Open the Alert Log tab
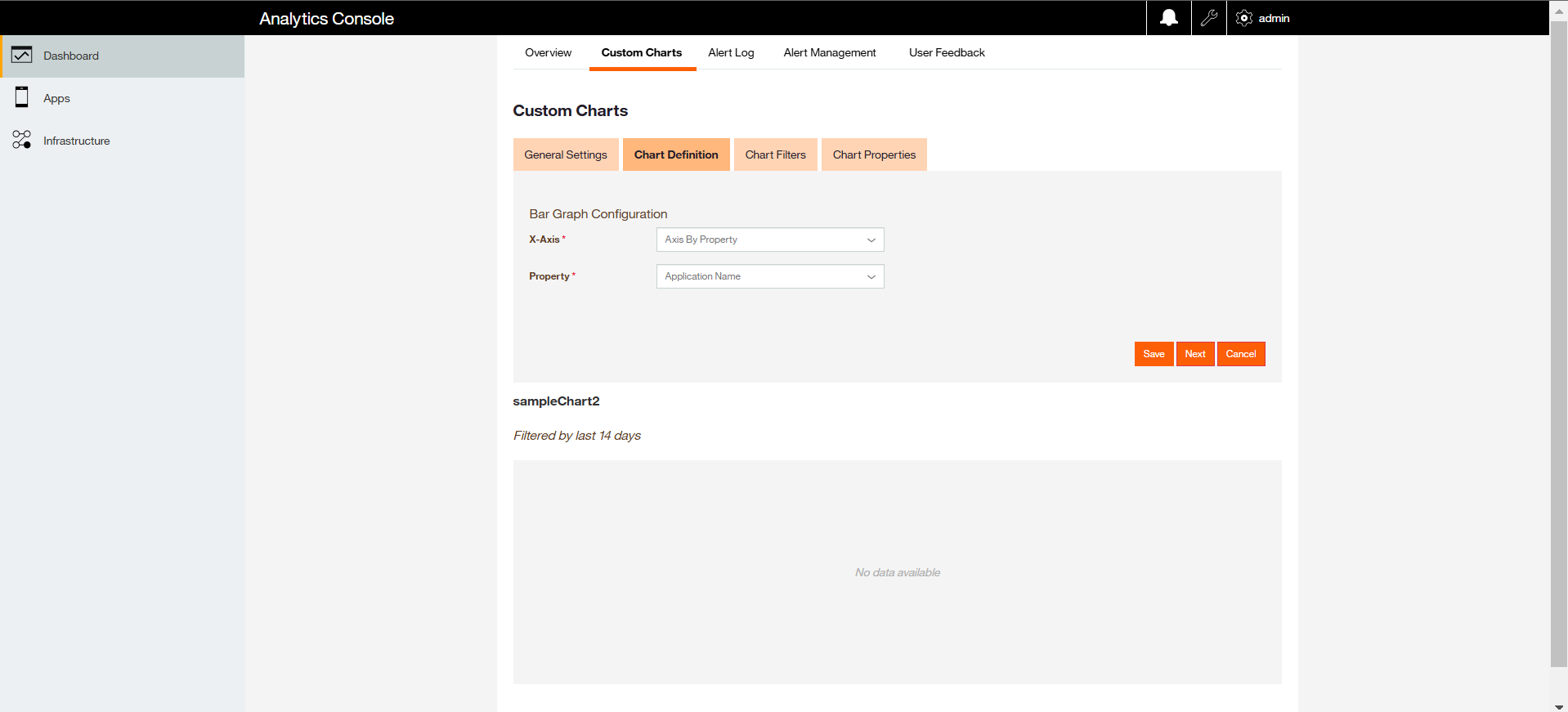This screenshot has height=712, width=1568. coord(731,53)
